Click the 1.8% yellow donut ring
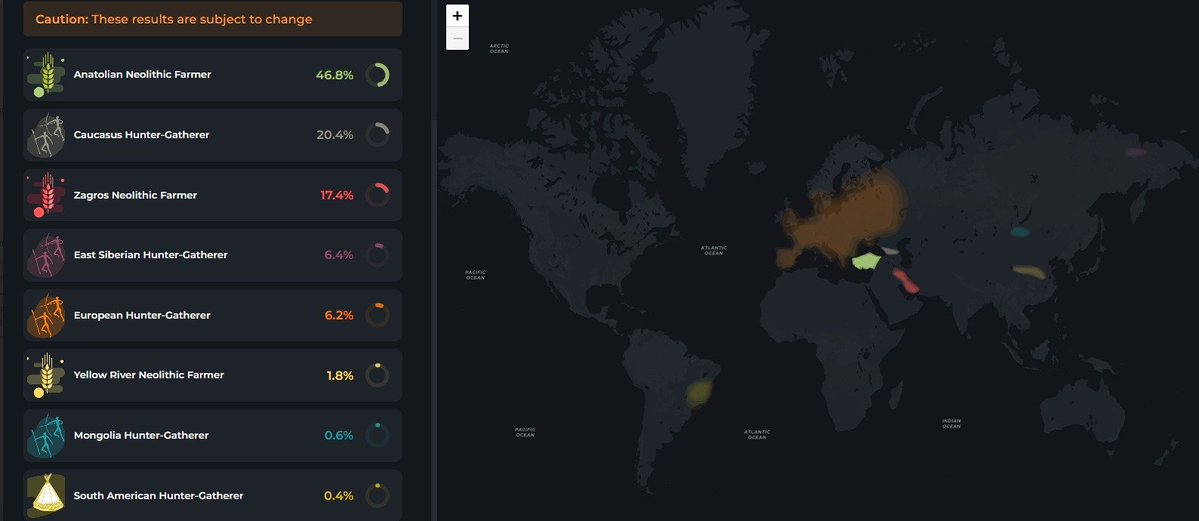This screenshot has height=521, width=1199. 377,375
